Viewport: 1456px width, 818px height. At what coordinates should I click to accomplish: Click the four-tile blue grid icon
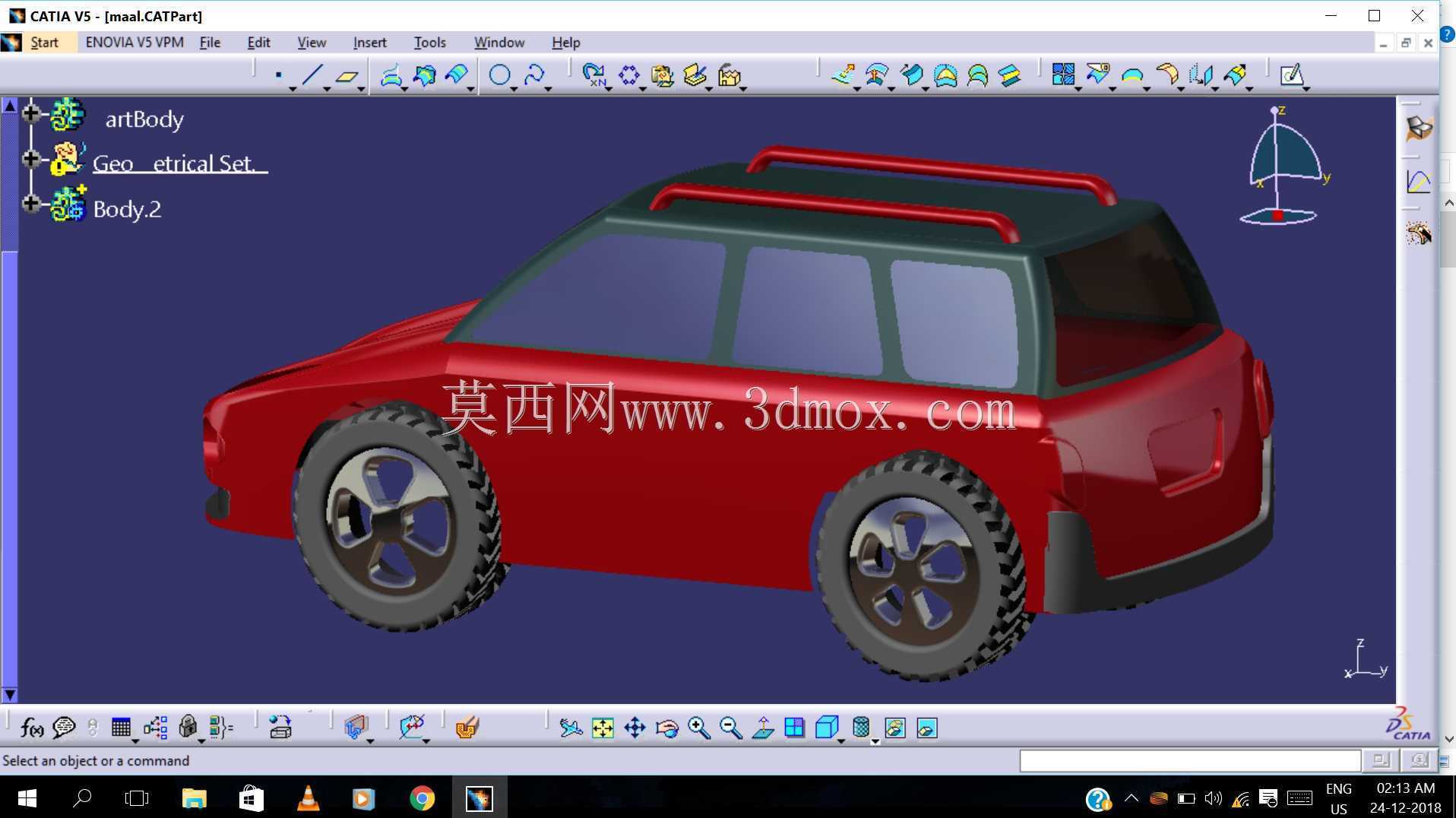[x=1064, y=75]
